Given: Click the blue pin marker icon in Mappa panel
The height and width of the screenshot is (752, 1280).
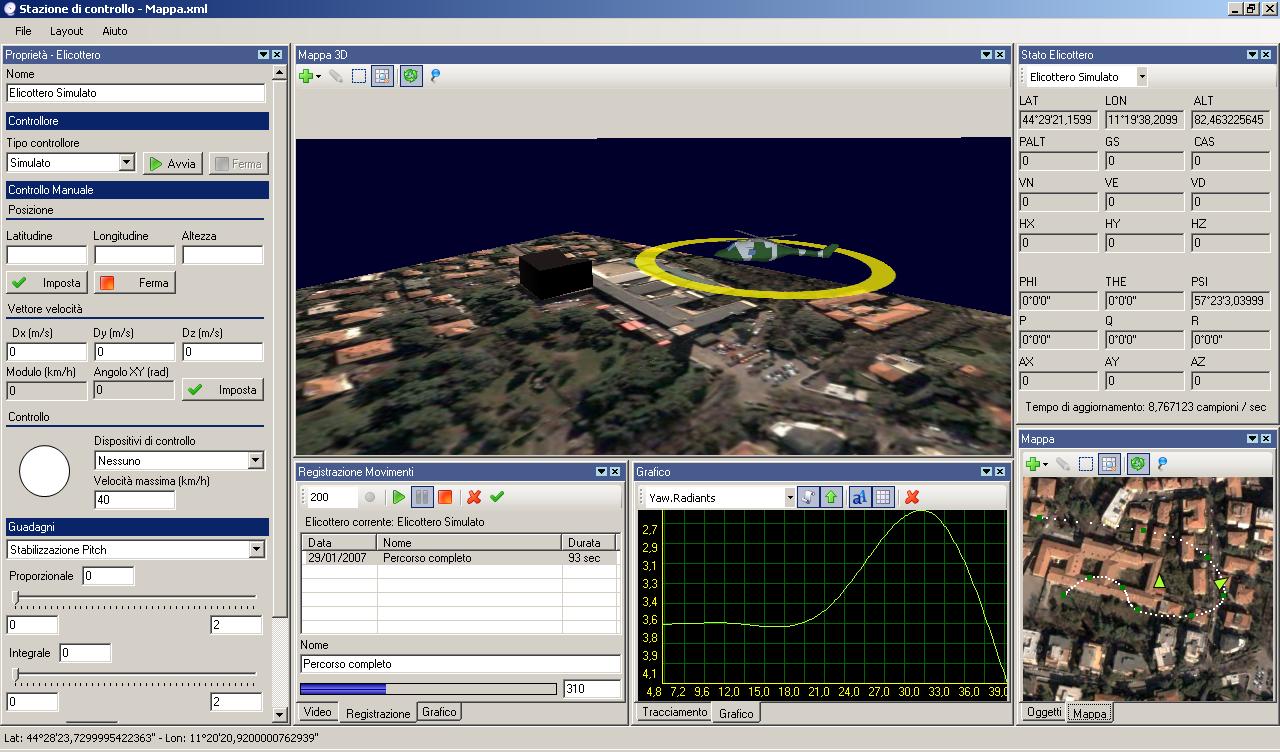Looking at the screenshot, I should [1162, 464].
